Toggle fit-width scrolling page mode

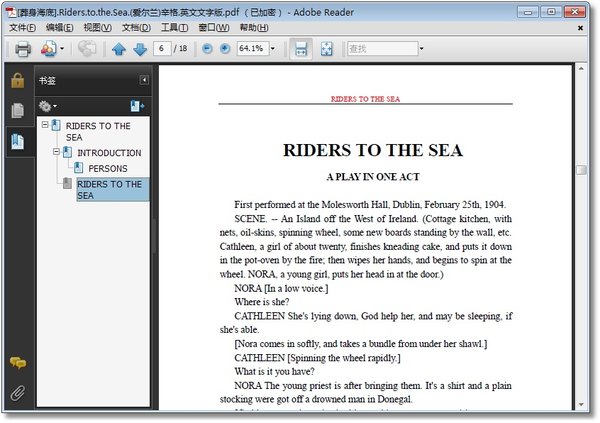tap(300, 49)
